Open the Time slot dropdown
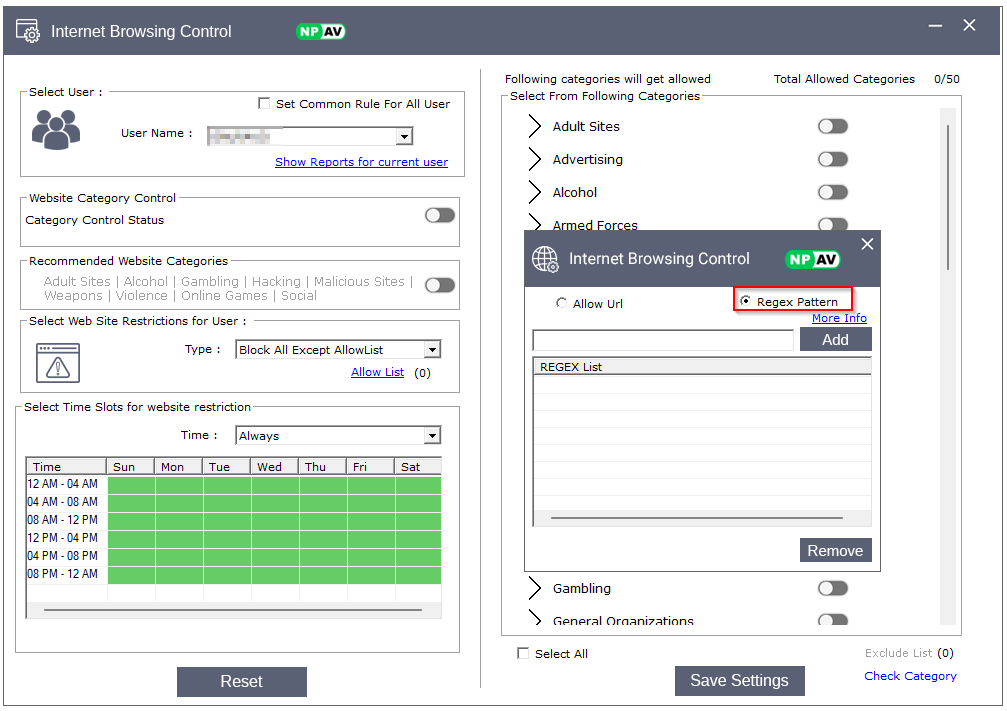Image resolution: width=1007 pixels, height=711 pixels. (x=432, y=436)
